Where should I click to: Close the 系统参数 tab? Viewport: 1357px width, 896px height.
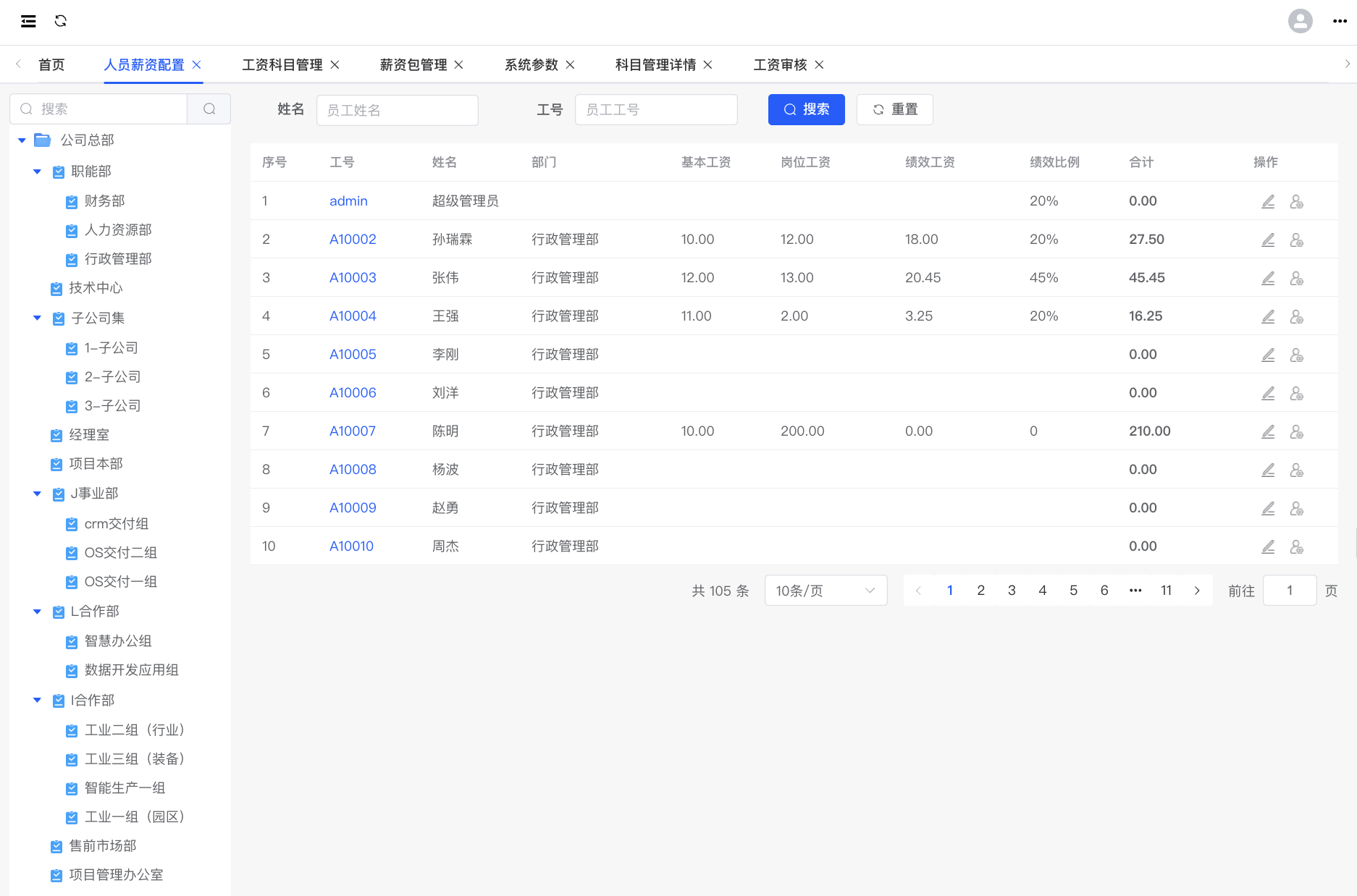pyautogui.click(x=570, y=64)
